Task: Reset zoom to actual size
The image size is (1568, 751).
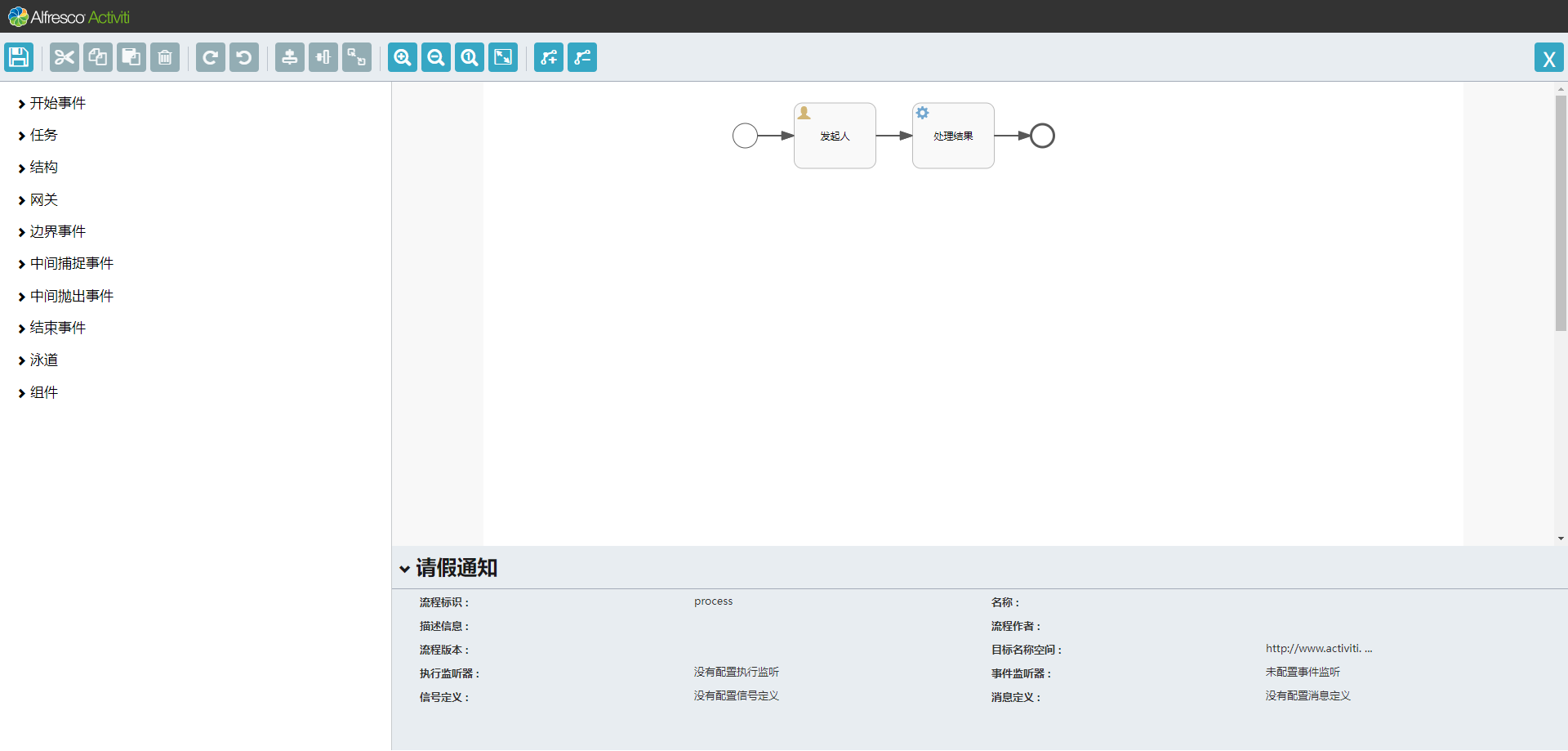Action: (x=469, y=57)
